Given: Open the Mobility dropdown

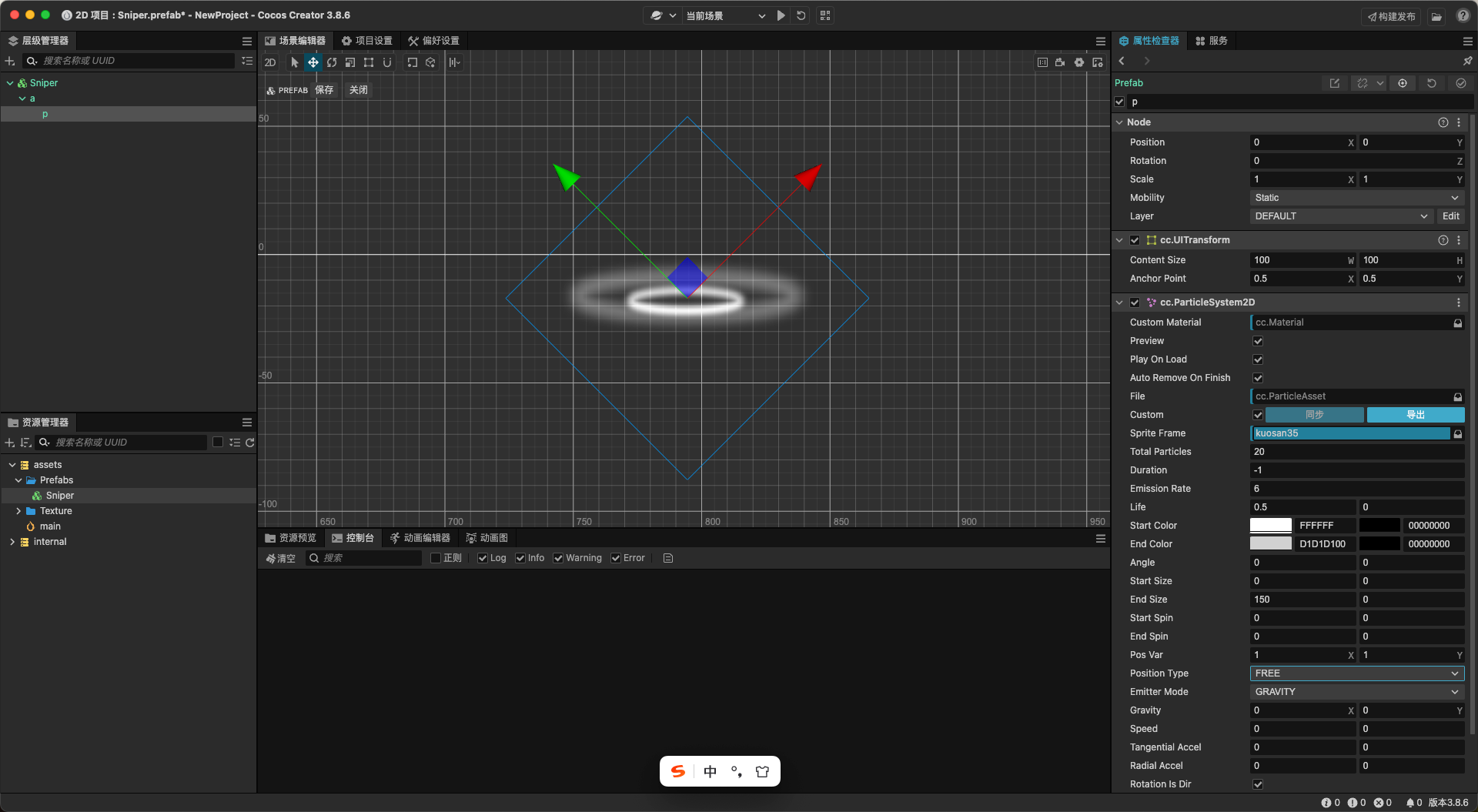Looking at the screenshot, I should tap(1356, 198).
